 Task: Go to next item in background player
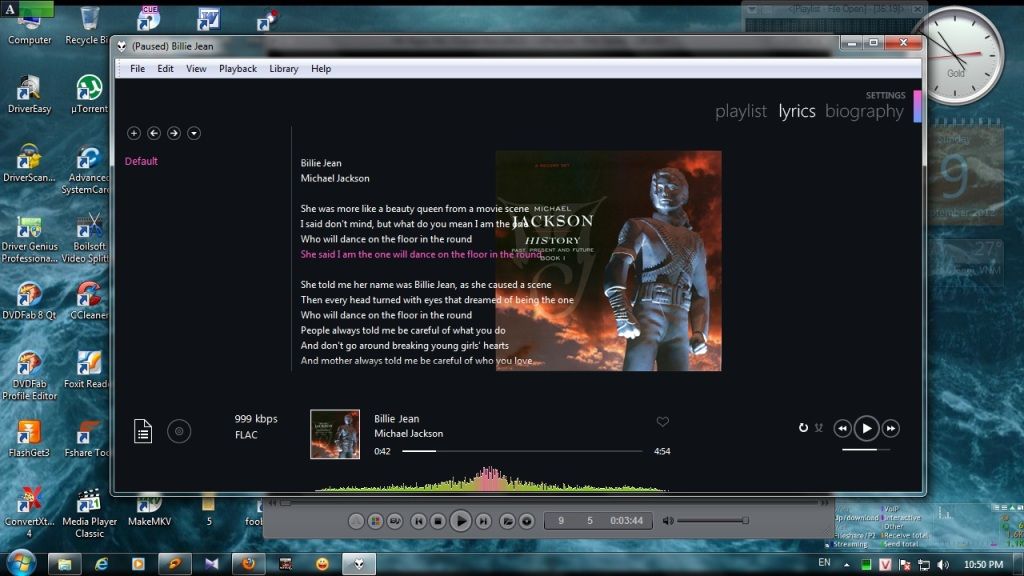point(483,521)
